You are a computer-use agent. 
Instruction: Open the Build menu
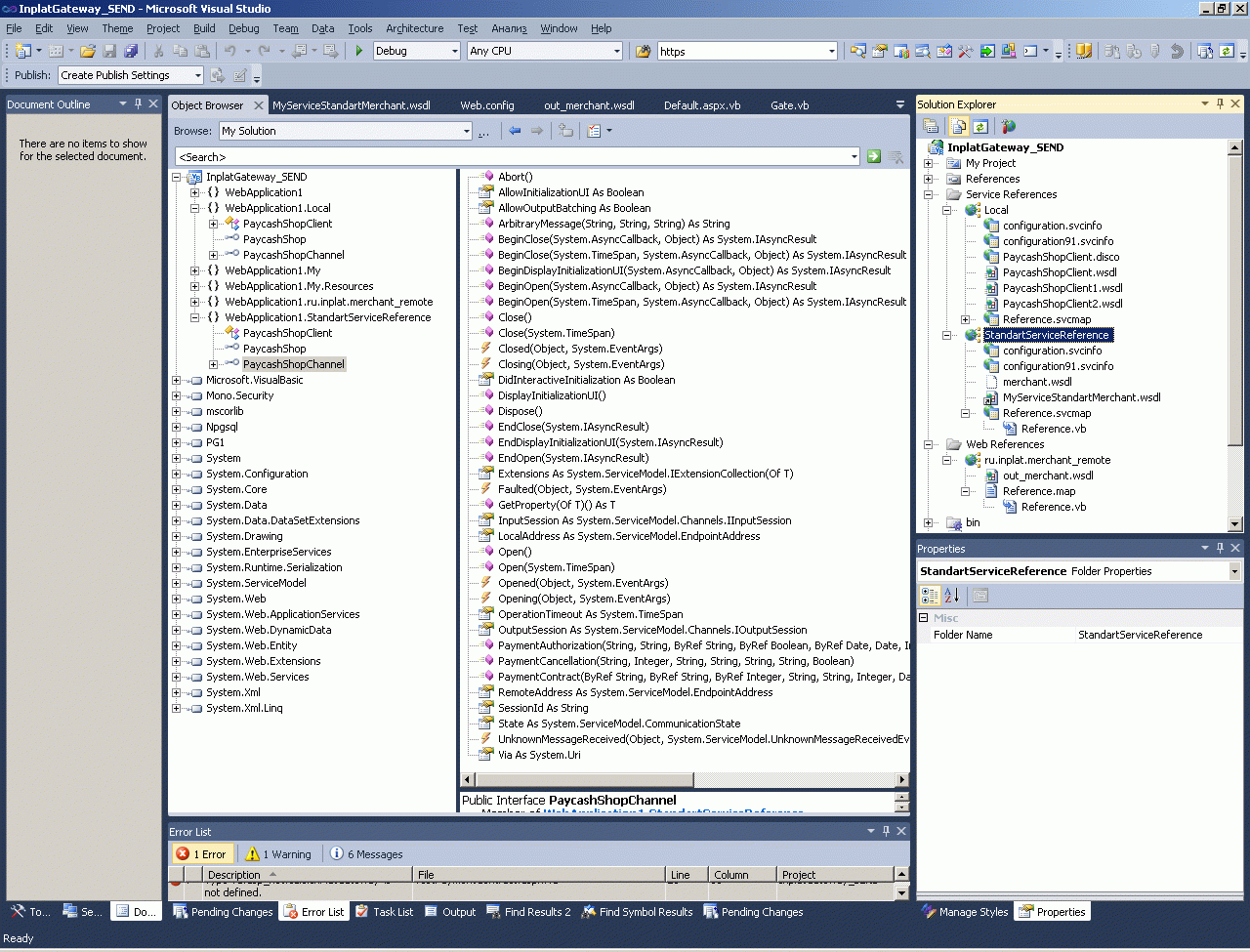tap(204, 28)
